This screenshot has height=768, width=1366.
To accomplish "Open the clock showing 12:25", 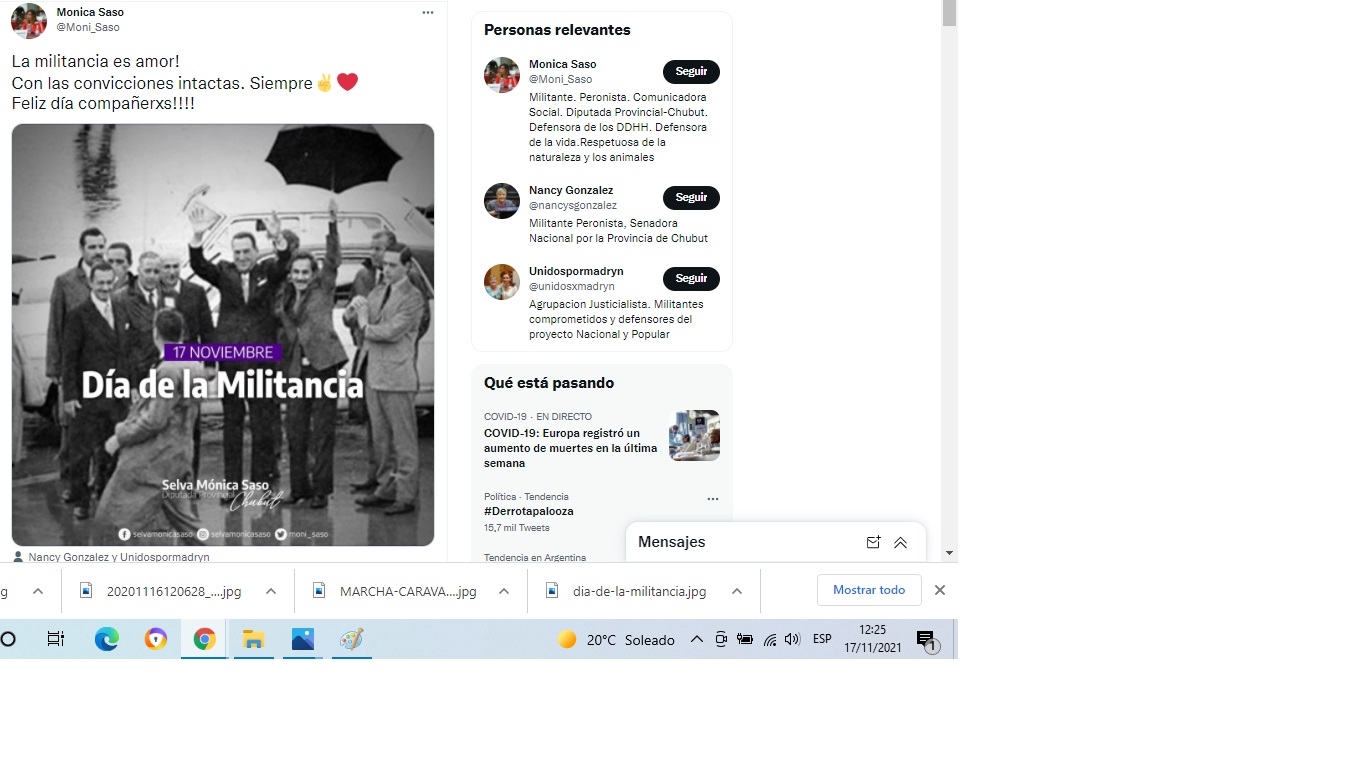I will tap(873, 639).
